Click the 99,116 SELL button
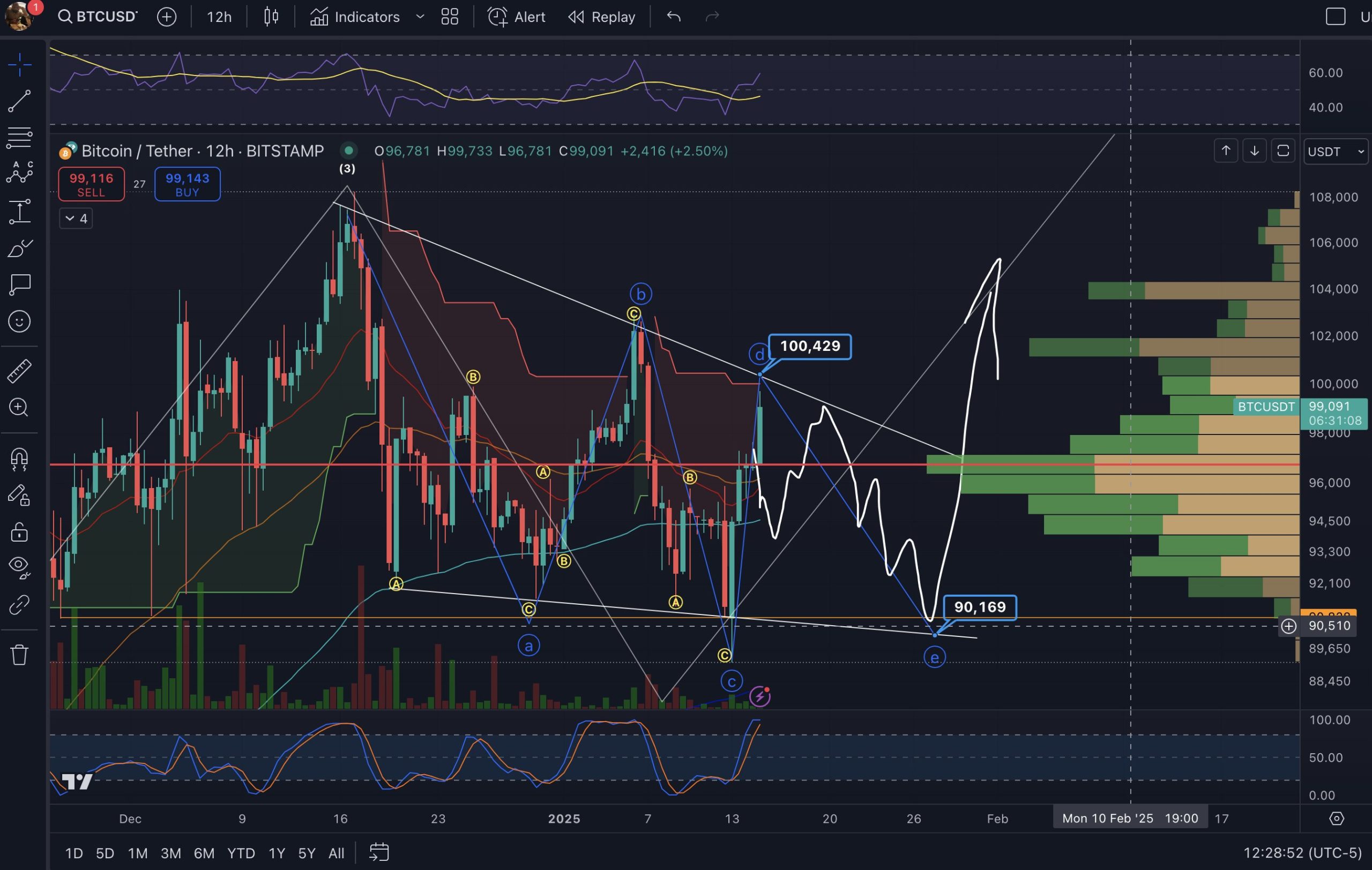Screen dimensions: 1372x870 [x=91, y=184]
